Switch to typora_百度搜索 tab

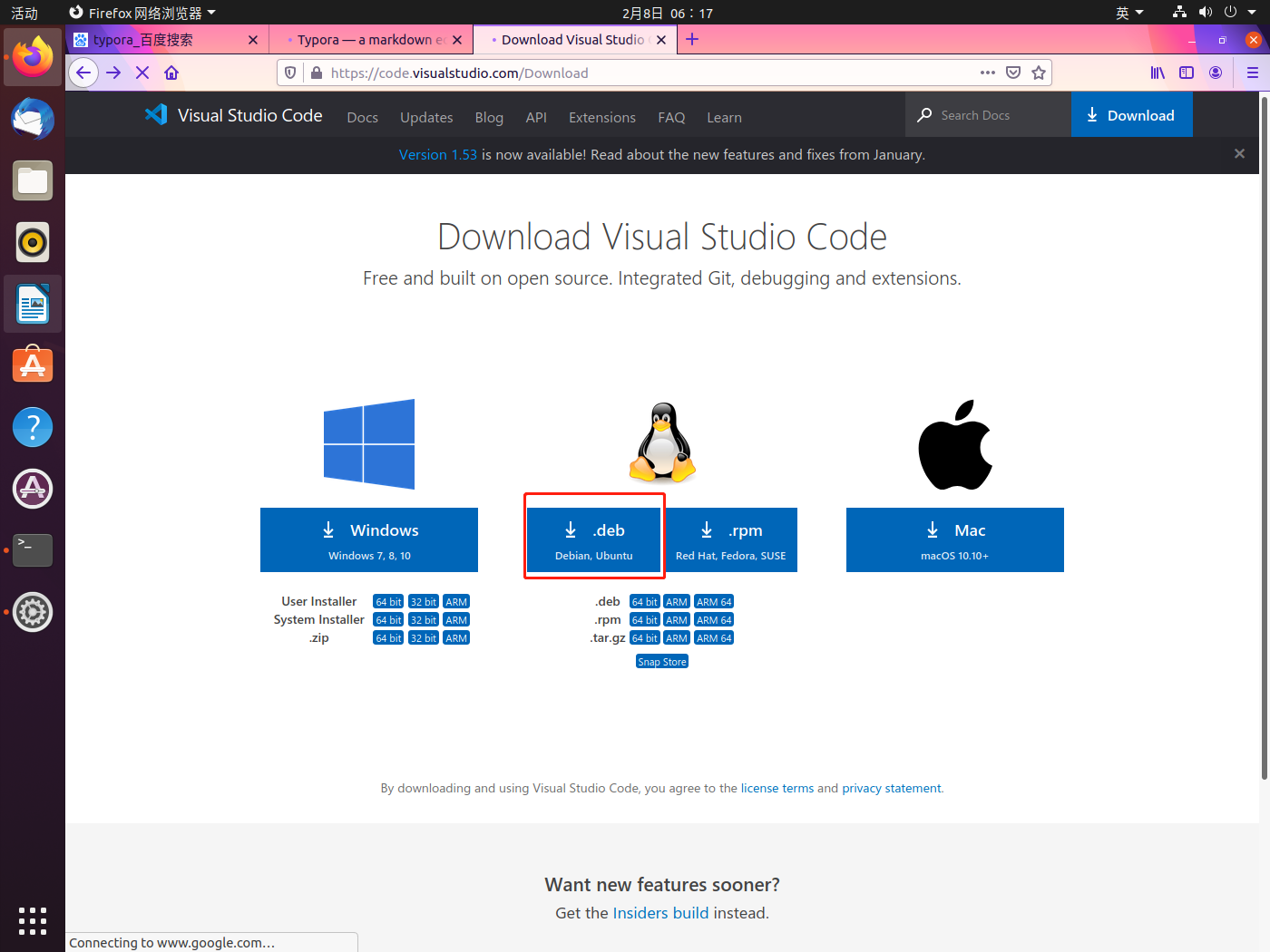click(x=167, y=39)
